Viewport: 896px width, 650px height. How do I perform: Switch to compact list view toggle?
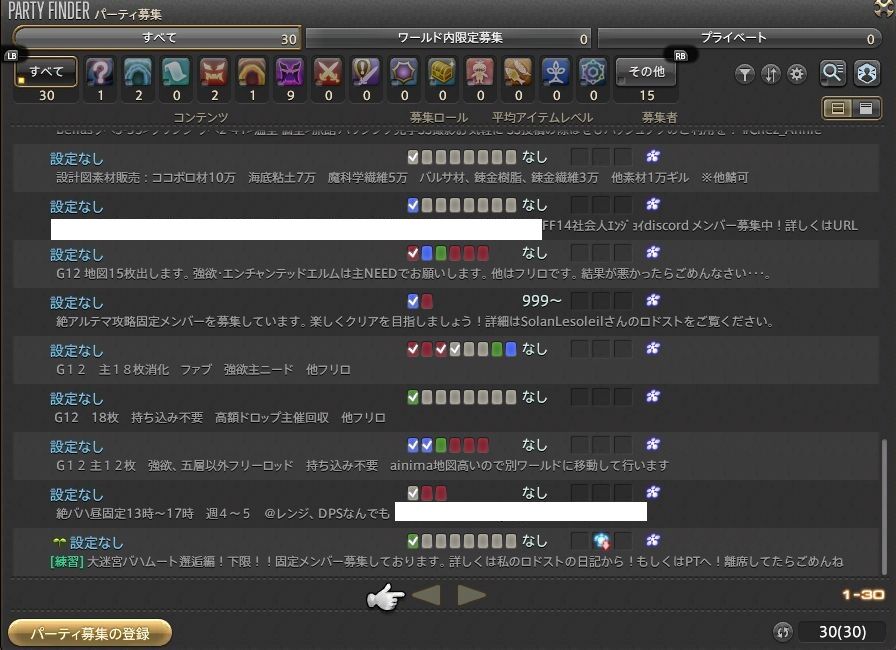coord(838,108)
